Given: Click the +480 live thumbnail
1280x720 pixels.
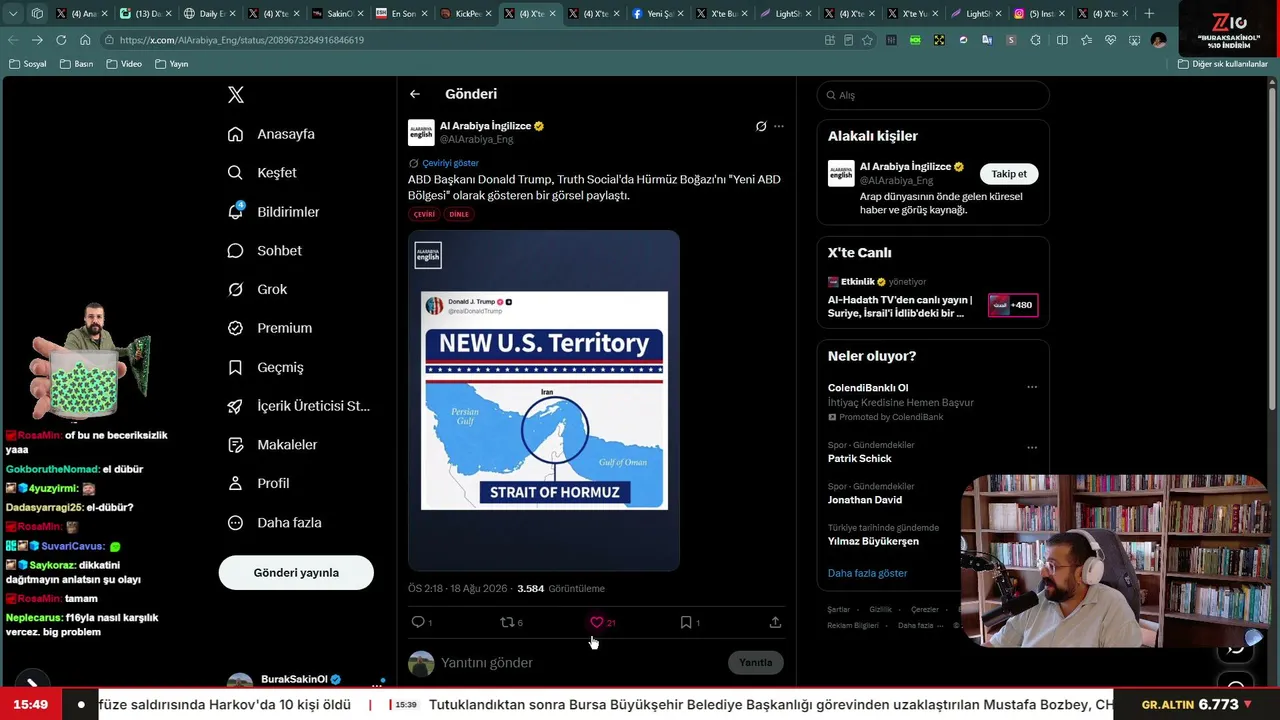Looking at the screenshot, I should click(x=1012, y=305).
